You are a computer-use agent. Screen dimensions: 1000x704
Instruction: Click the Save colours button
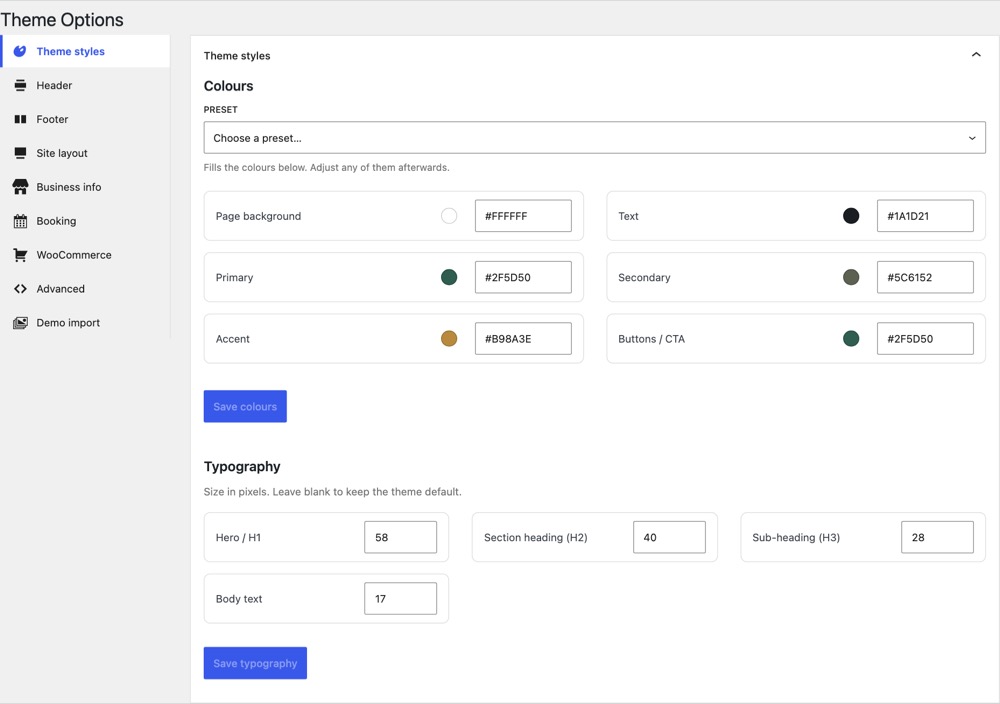click(x=245, y=406)
